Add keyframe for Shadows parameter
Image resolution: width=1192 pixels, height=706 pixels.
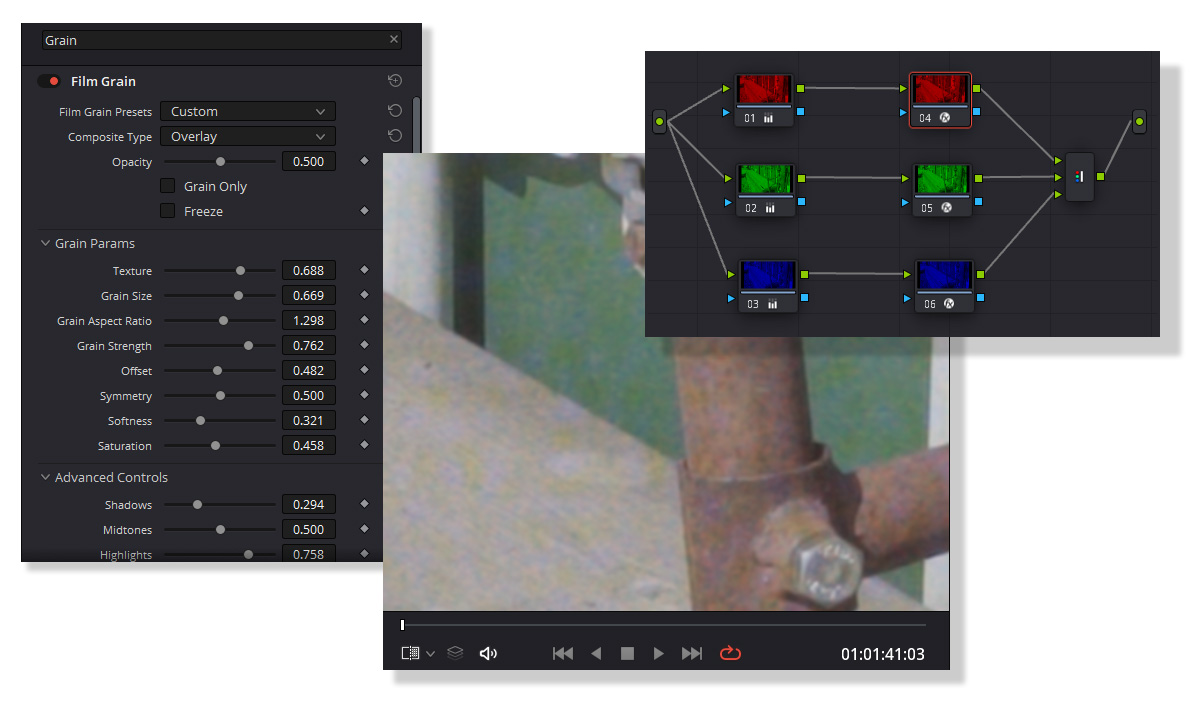[364, 504]
